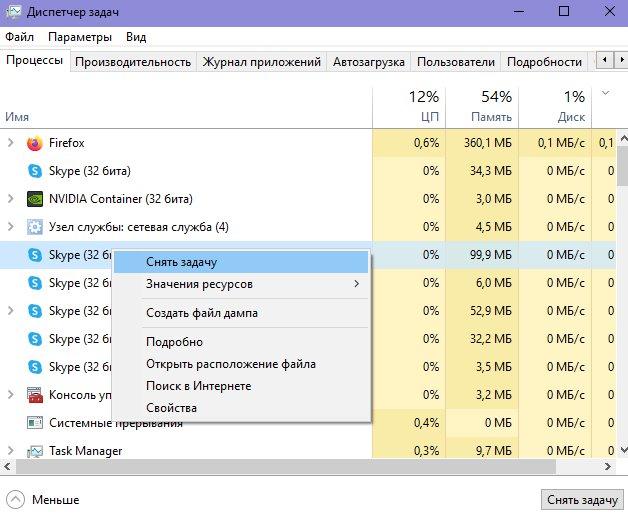Choose Открыть расположение файла menu item
628x524 pixels.
pyautogui.click(x=241, y=364)
